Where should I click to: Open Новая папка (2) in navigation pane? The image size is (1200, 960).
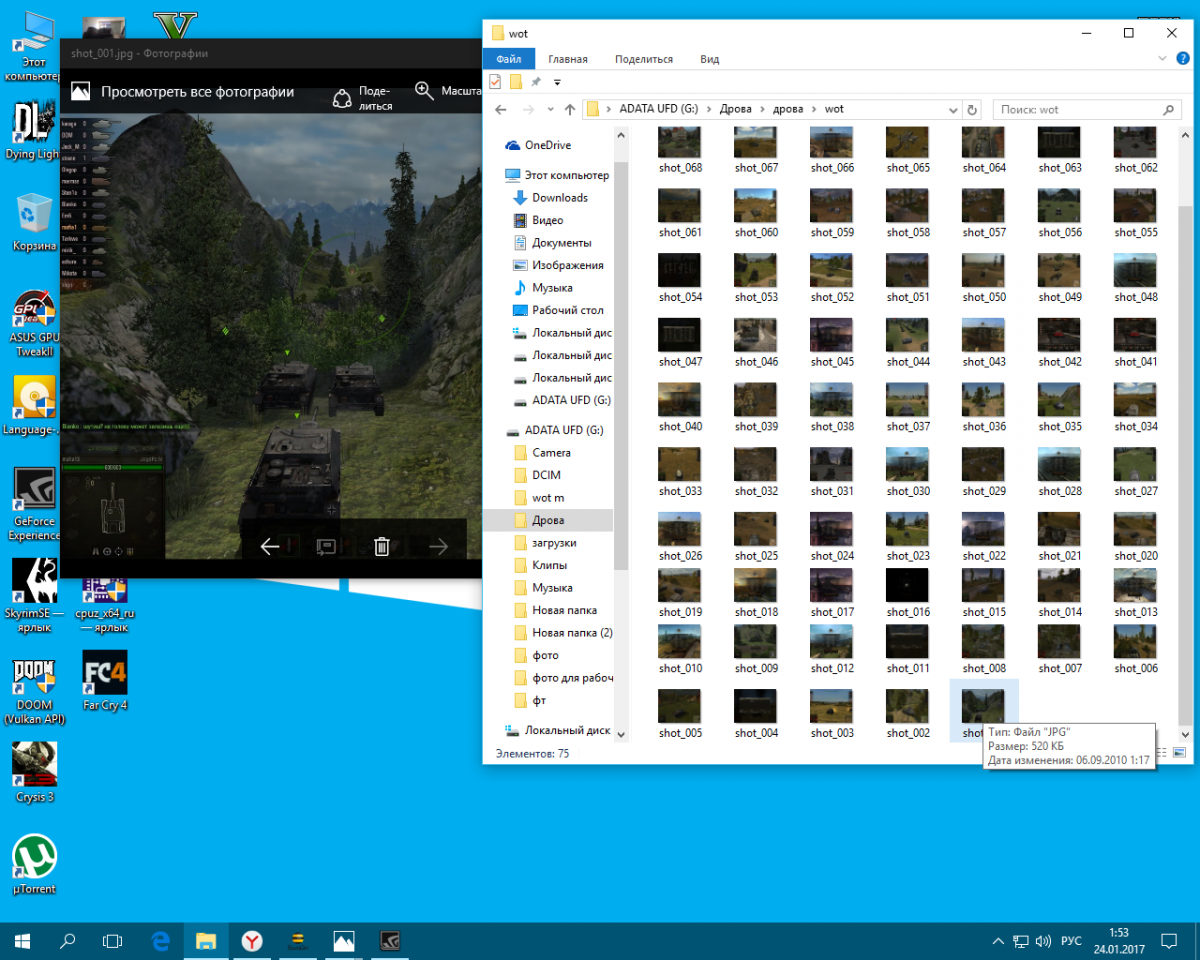pos(572,633)
